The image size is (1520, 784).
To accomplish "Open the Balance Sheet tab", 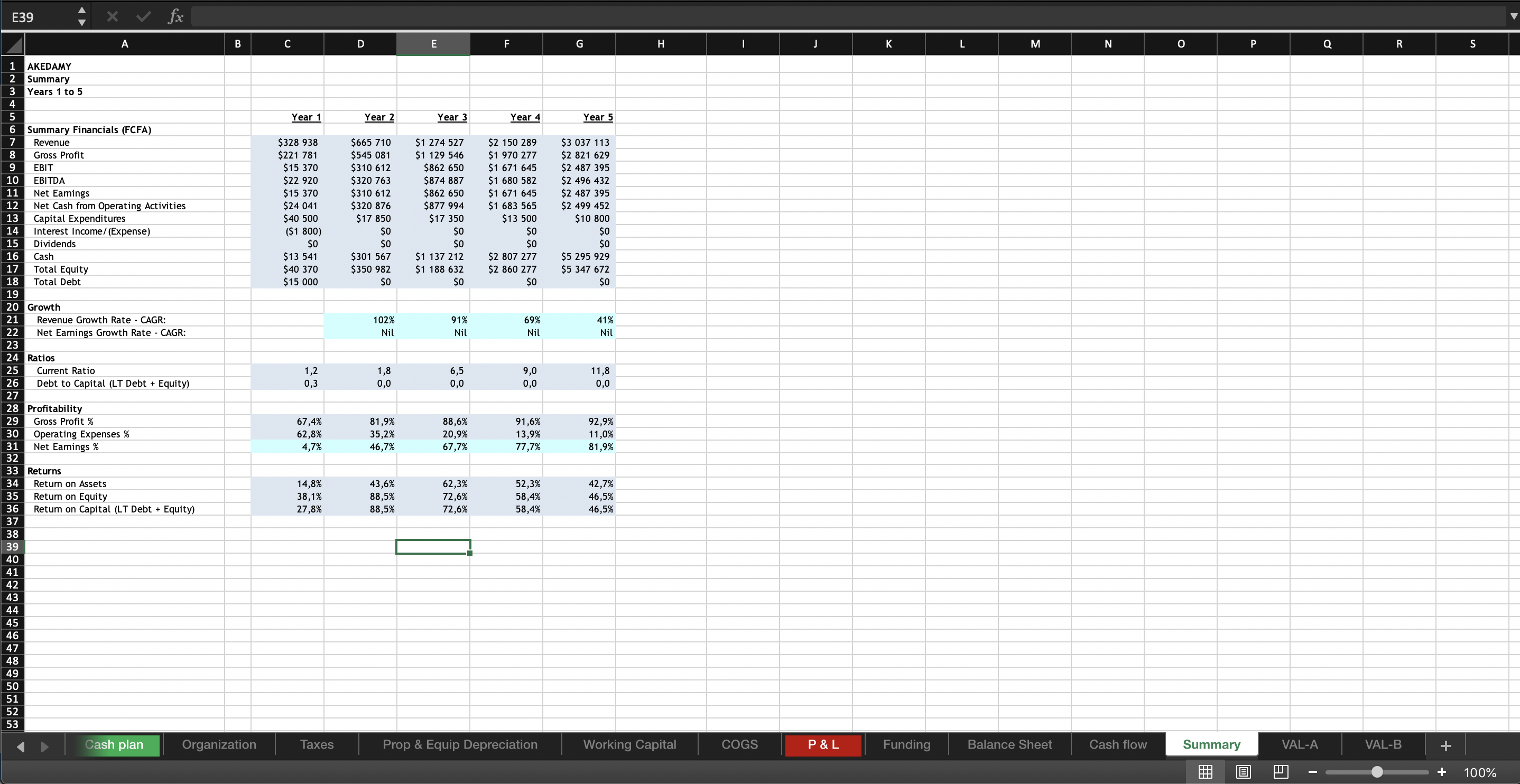I will (x=1009, y=744).
